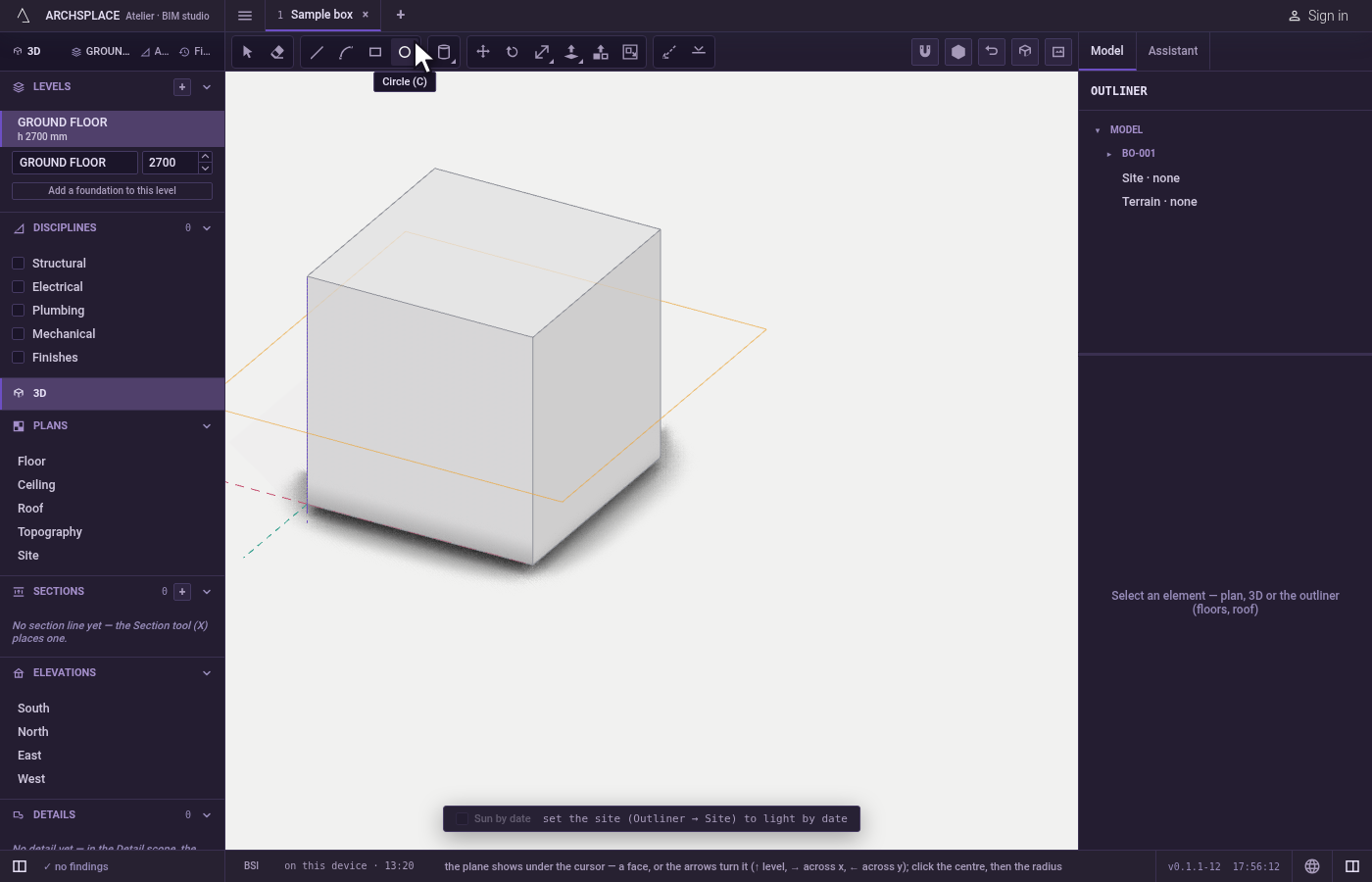This screenshot has width=1372, height=882.
Task: Select the Circle tool
Action: click(x=405, y=52)
